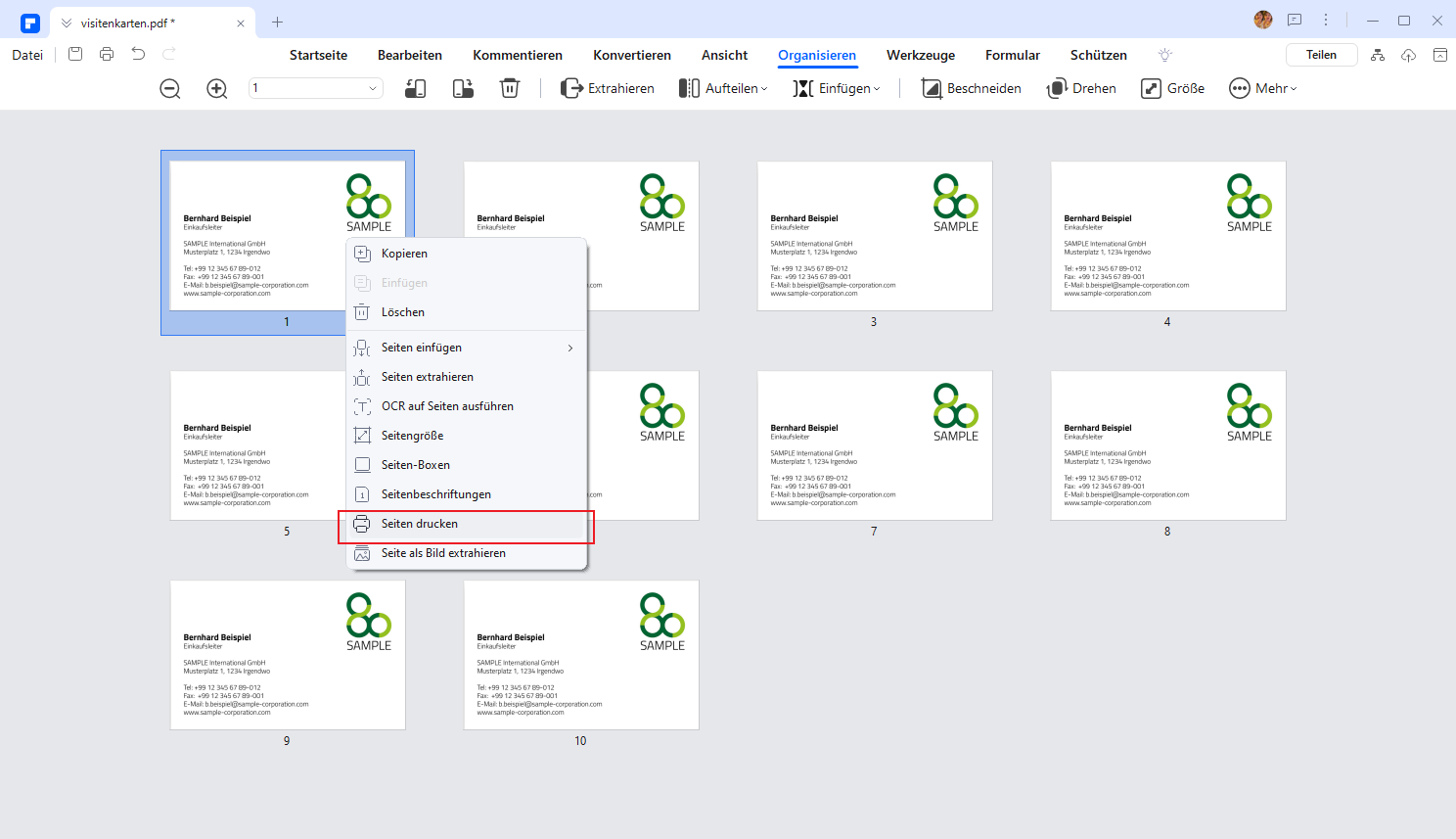Screen dimensions: 1456x839
Task: Click the chat message icon in title bar
Action: click(1295, 20)
